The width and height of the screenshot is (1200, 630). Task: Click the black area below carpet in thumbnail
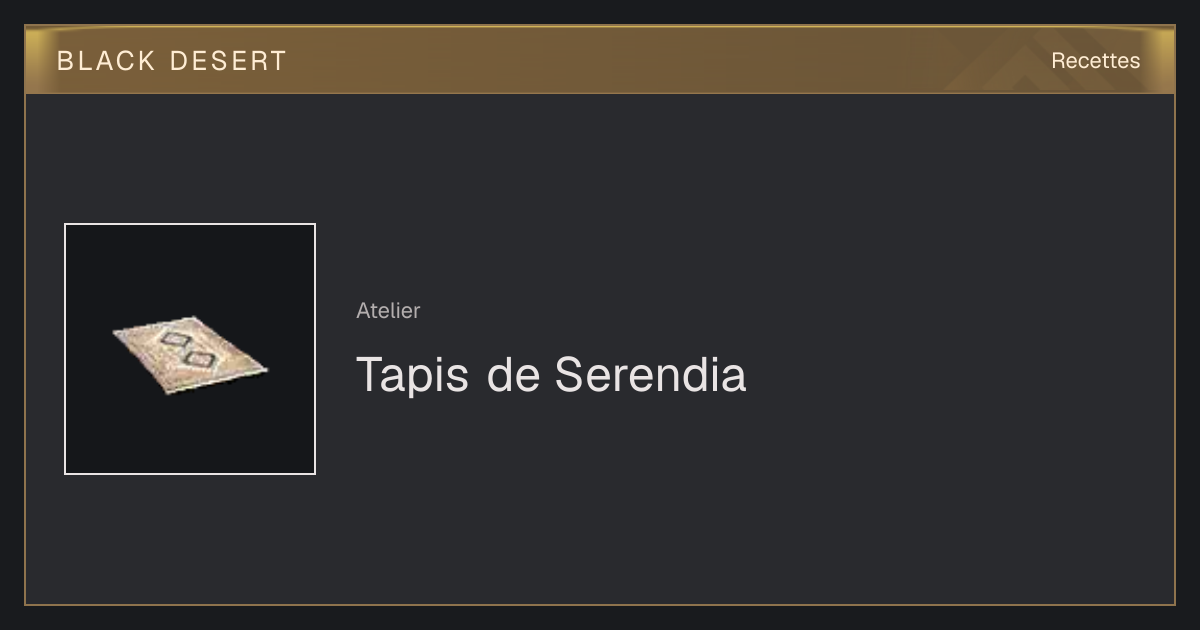(190, 435)
